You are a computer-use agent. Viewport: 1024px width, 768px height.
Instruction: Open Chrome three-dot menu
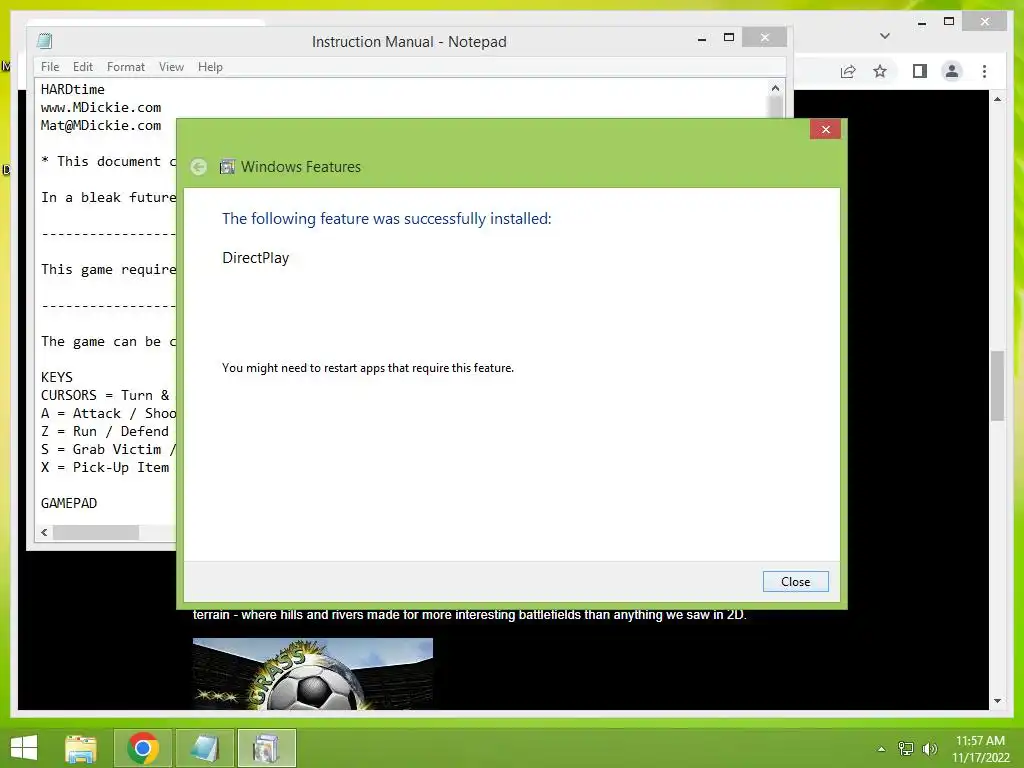tap(985, 71)
